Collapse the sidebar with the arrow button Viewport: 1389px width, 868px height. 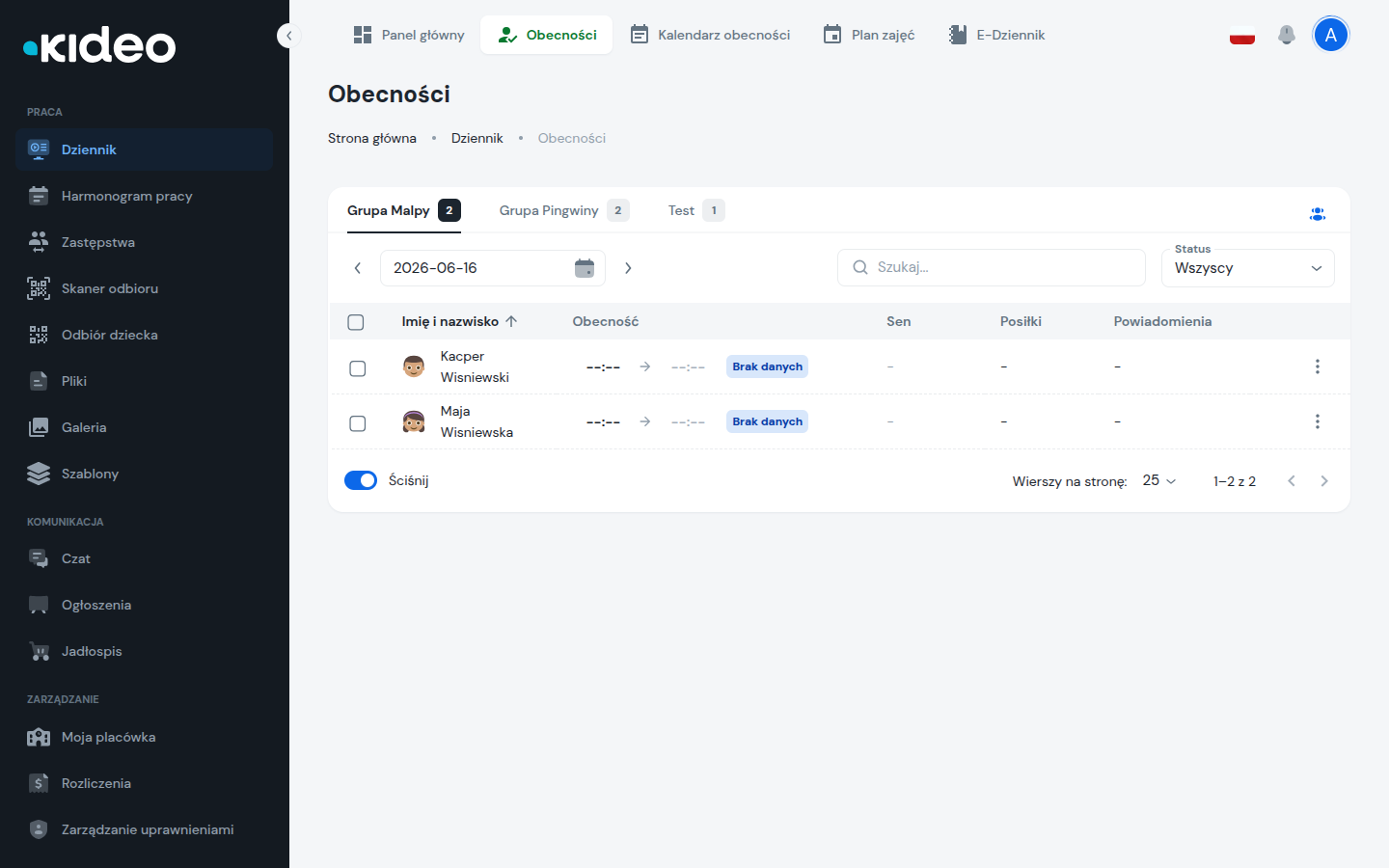pos(288,36)
